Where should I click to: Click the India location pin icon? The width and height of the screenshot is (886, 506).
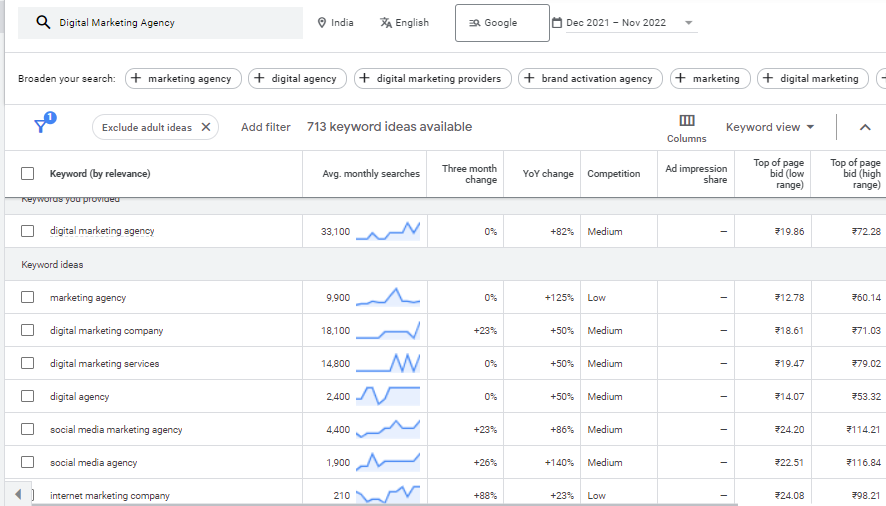[x=322, y=23]
